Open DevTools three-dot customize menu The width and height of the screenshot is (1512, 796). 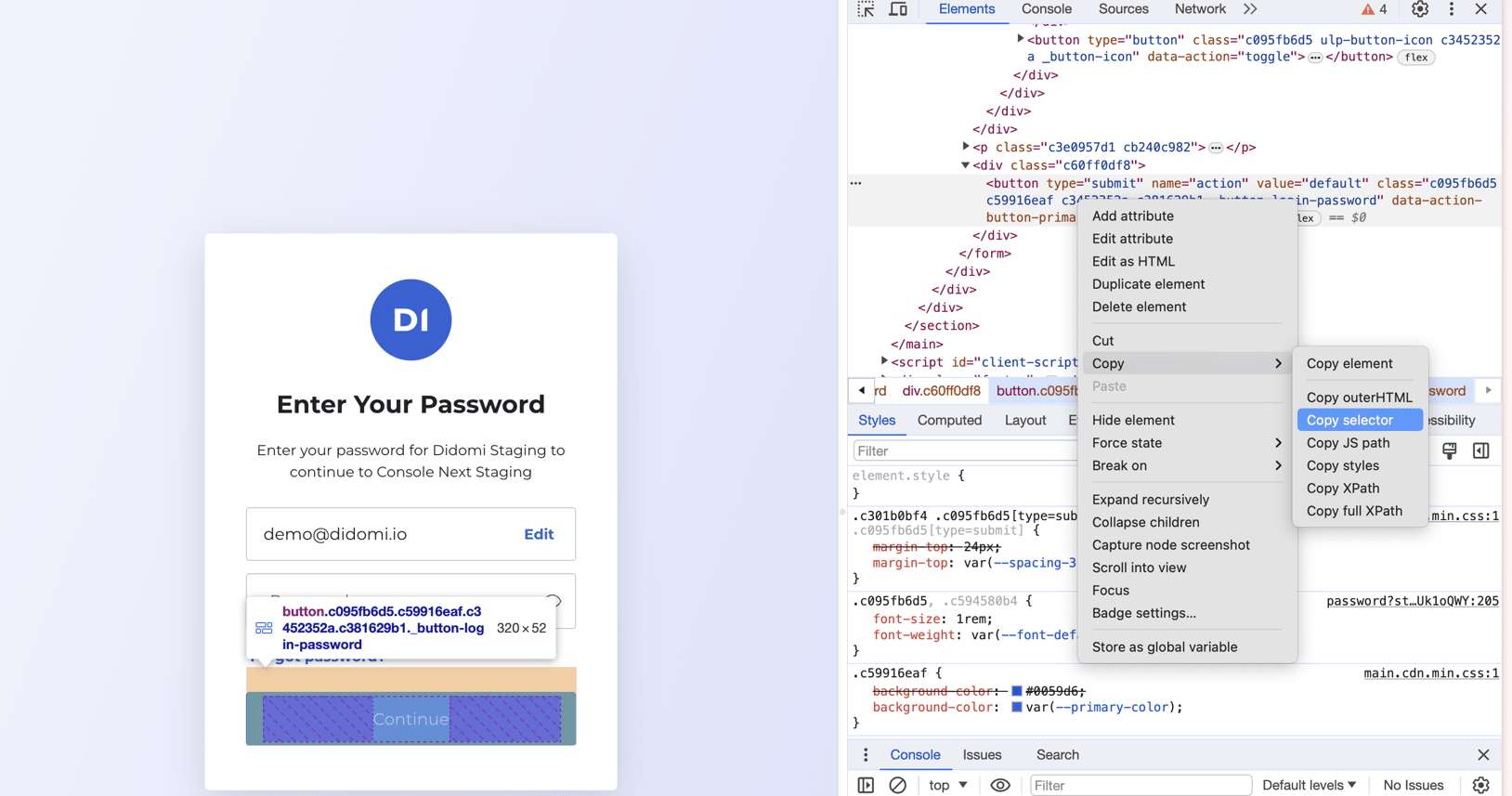tap(1452, 9)
